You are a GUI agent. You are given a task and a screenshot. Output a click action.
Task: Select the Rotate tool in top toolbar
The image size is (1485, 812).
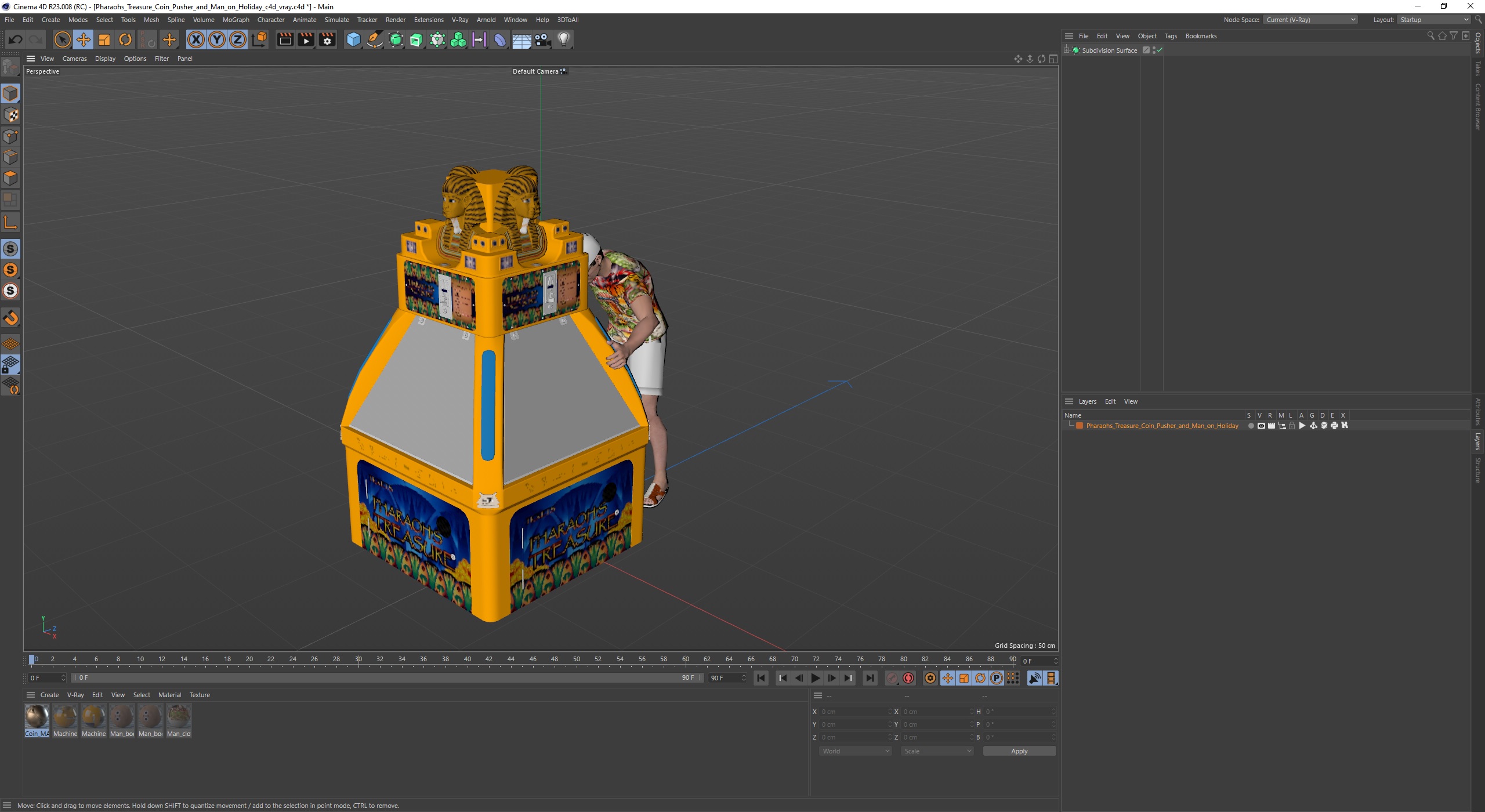coord(125,39)
